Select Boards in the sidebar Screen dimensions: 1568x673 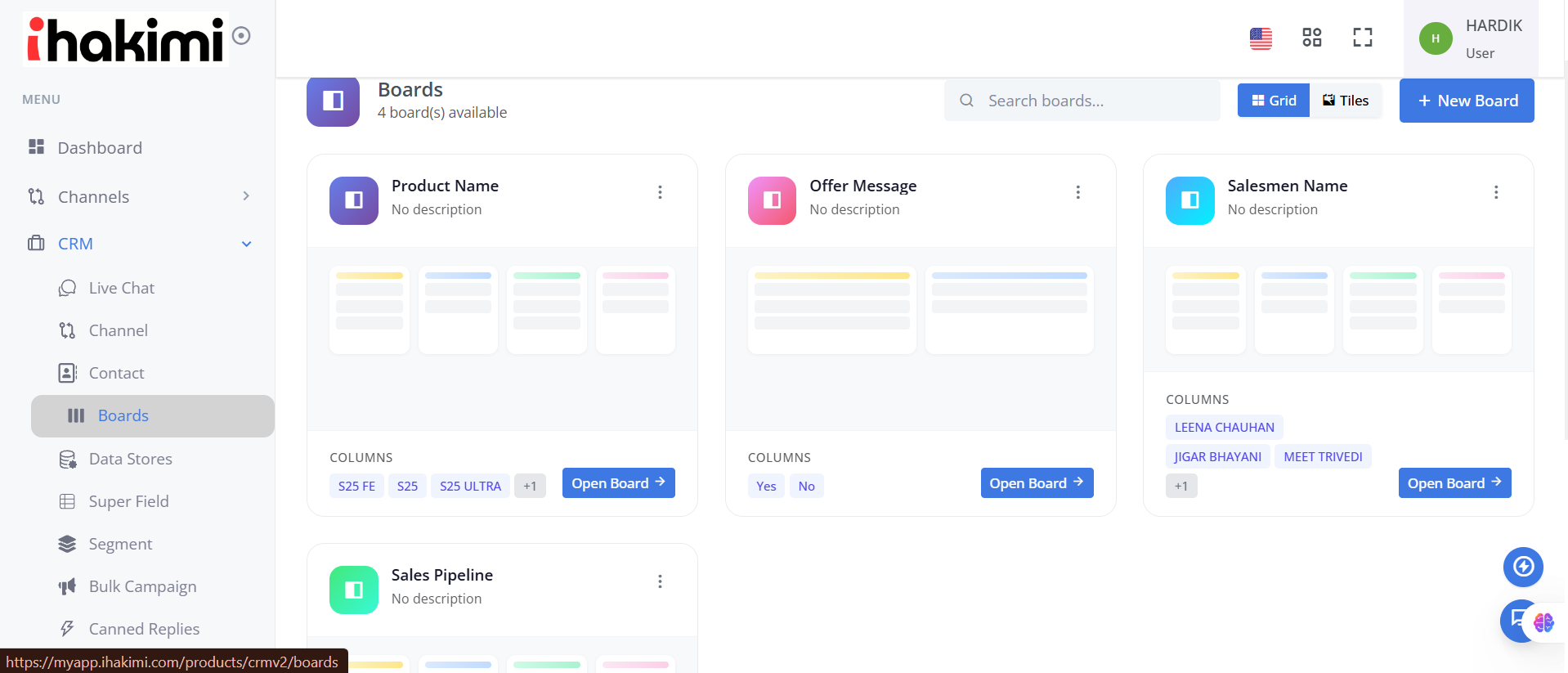point(153,416)
